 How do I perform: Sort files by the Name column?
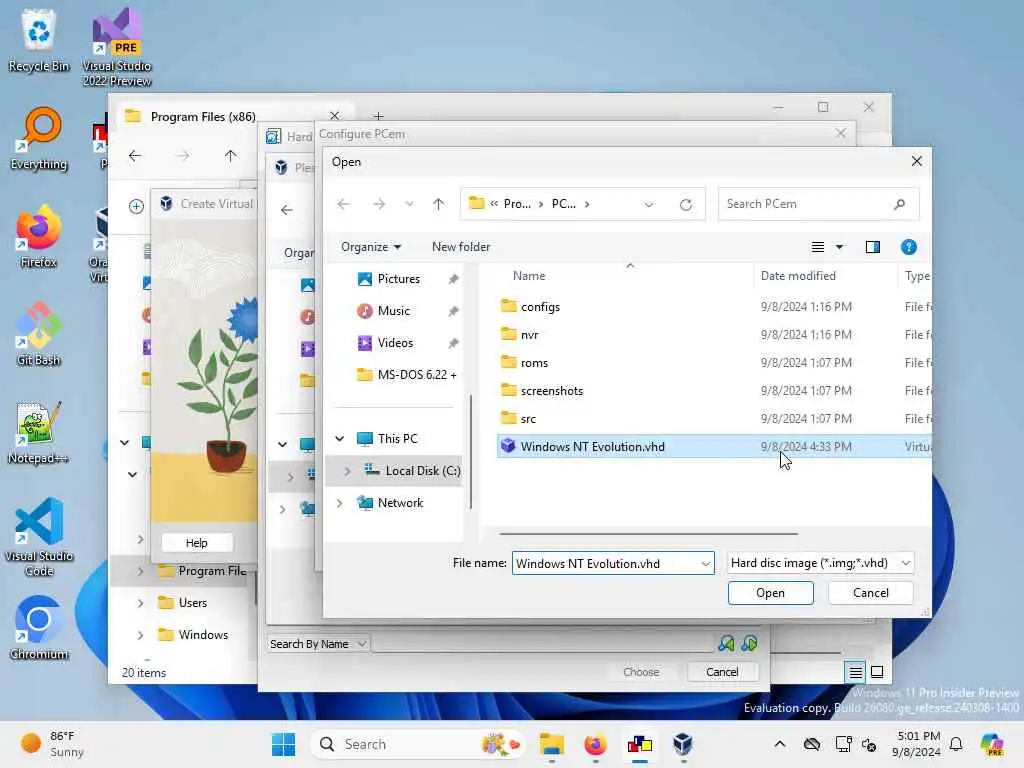coord(529,276)
